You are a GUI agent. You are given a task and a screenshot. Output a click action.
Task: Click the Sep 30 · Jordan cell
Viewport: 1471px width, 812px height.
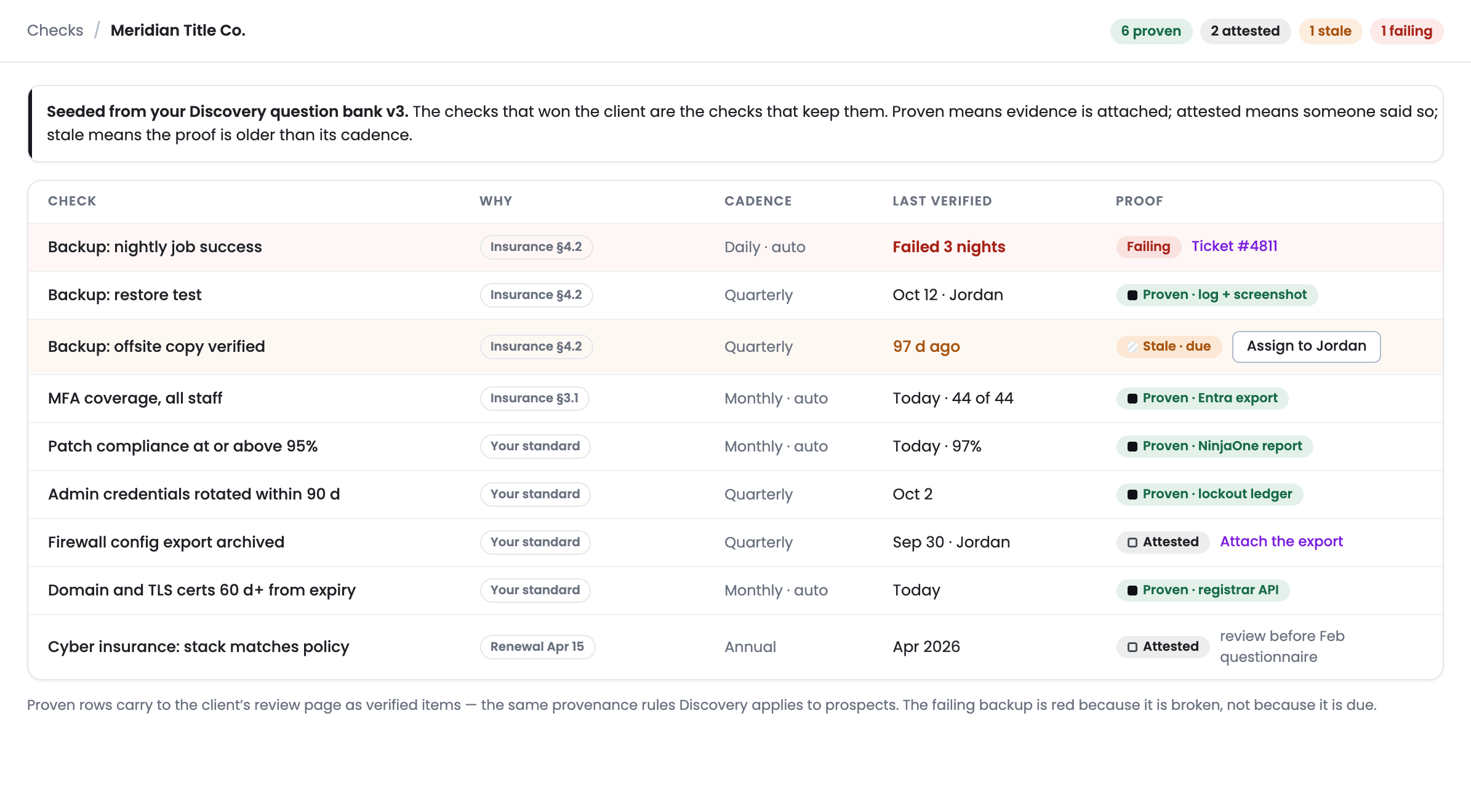[x=951, y=542]
